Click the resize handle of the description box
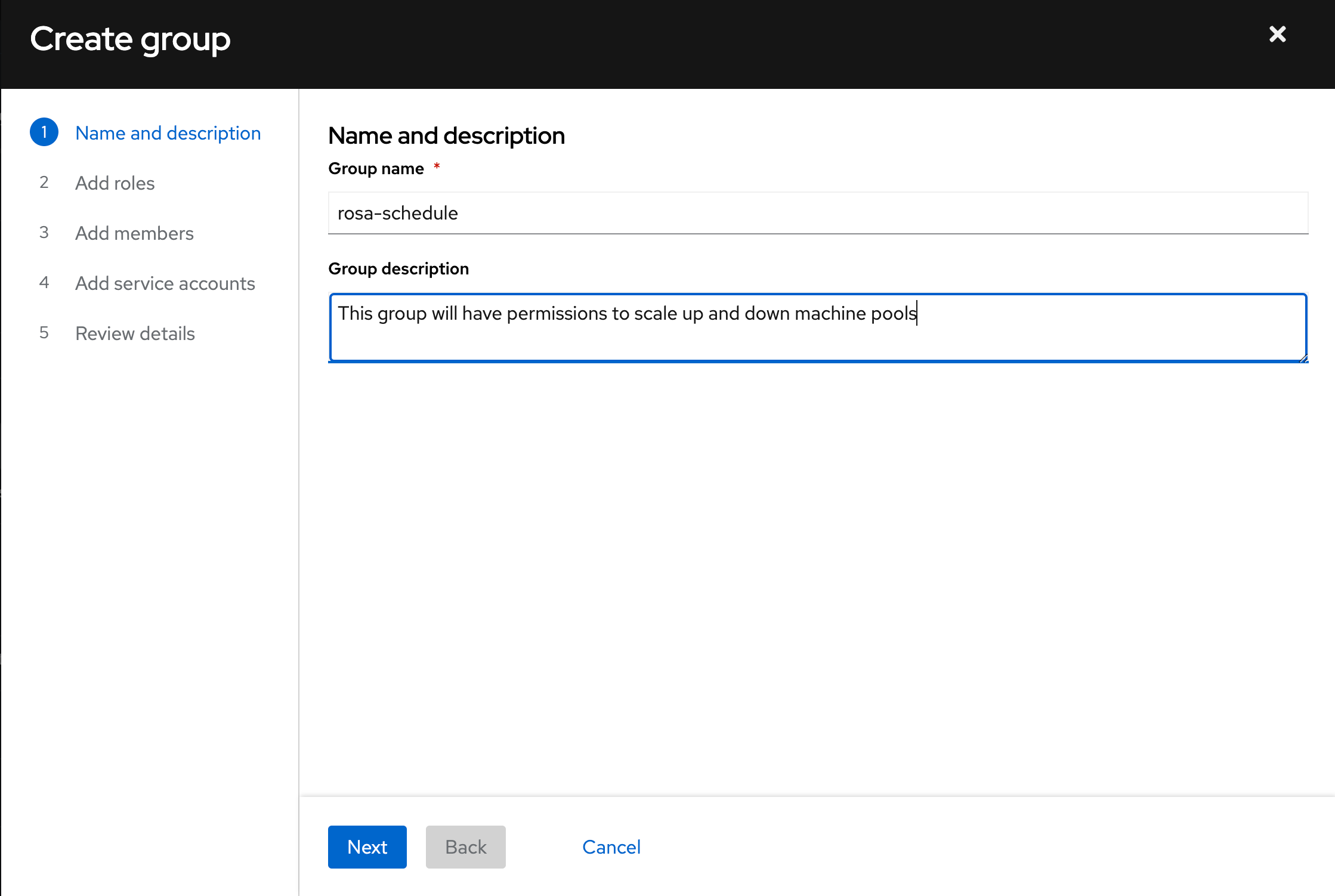Screen dimensions: 1335x896 coord(1303,358)
